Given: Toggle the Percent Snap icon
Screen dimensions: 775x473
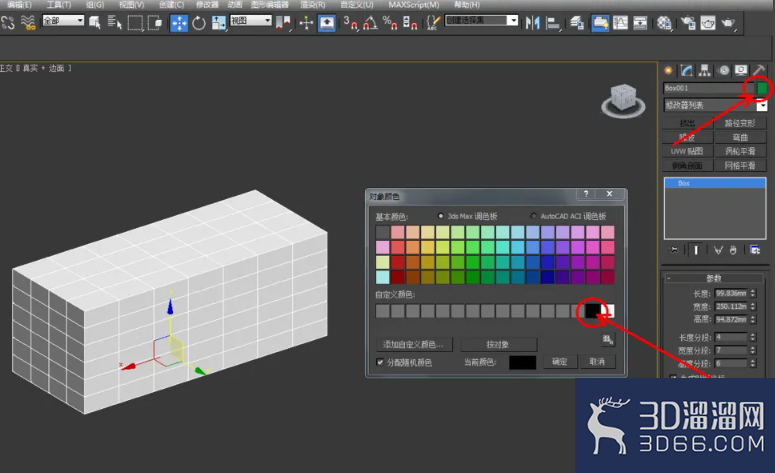Looking at the screenshot, I should 390,23.
